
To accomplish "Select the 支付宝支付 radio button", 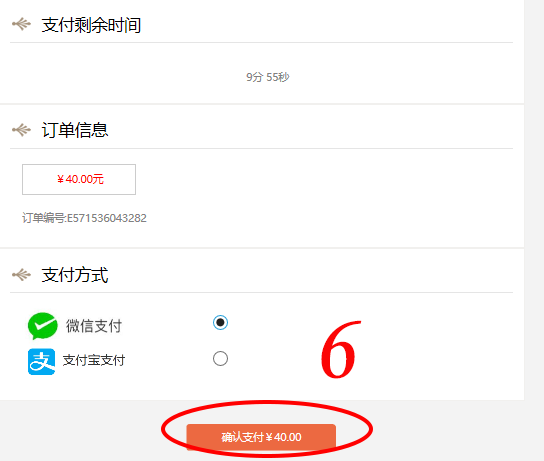I will tap(220, 358).
